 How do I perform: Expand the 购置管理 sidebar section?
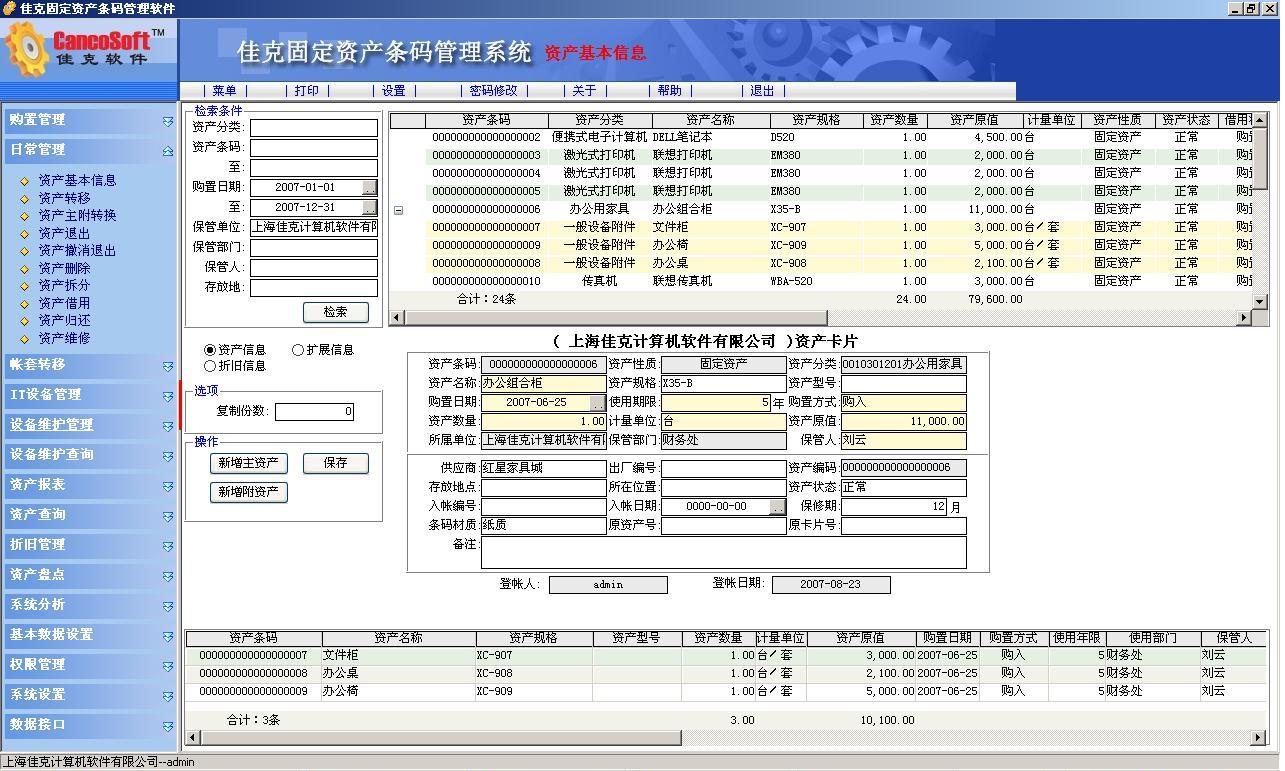pos(168,121)
